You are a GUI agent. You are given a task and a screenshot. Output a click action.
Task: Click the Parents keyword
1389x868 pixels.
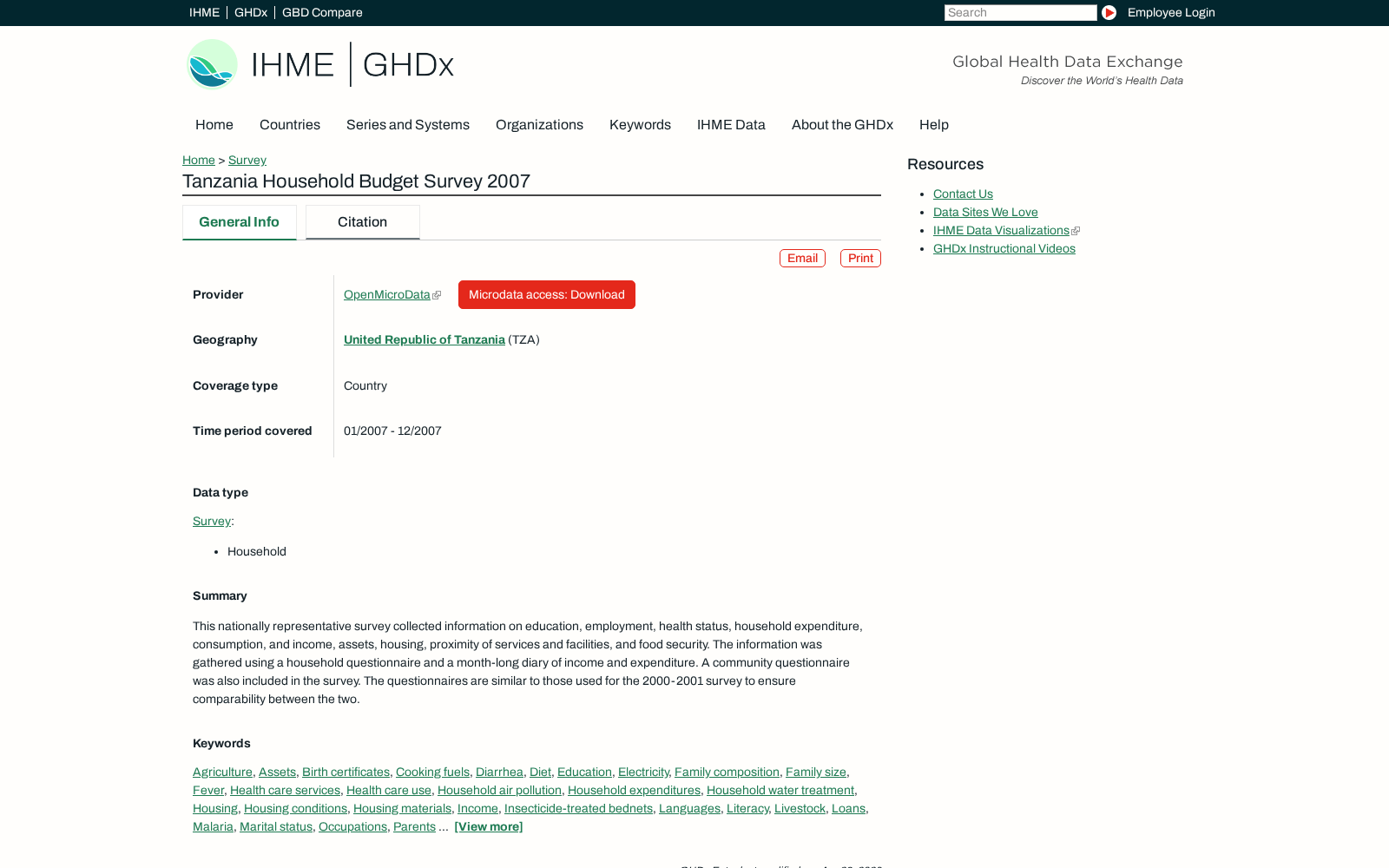(x=414, y=826)
